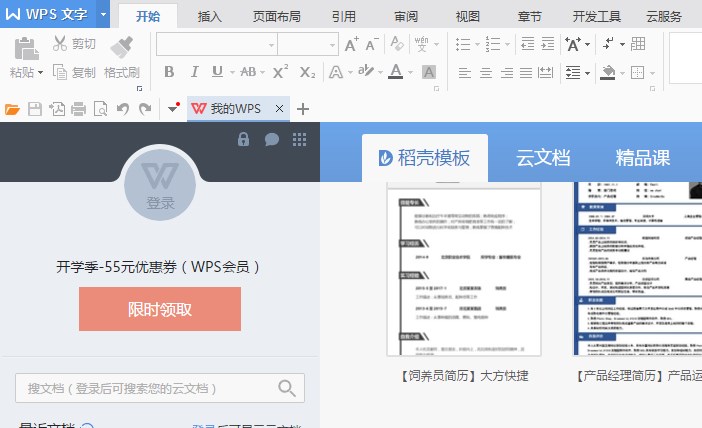The height and width of the screenshot is (428, 702).
Task: Switch to the 引用 tab
Action: click(x=343, y=17)
